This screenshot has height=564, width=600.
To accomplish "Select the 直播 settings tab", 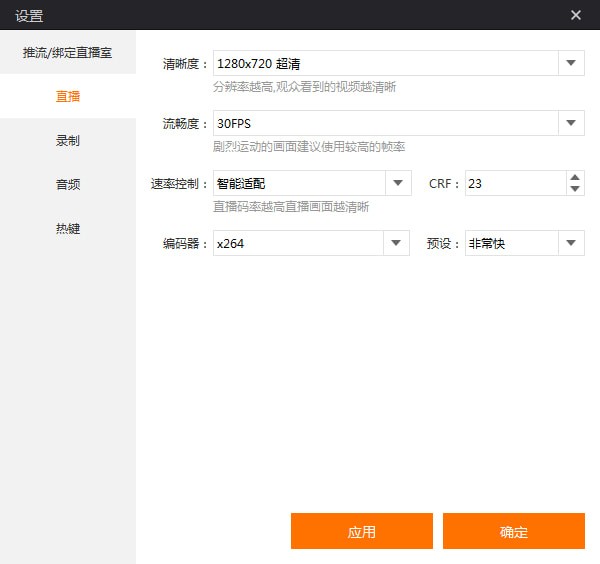I will [68, 96].
